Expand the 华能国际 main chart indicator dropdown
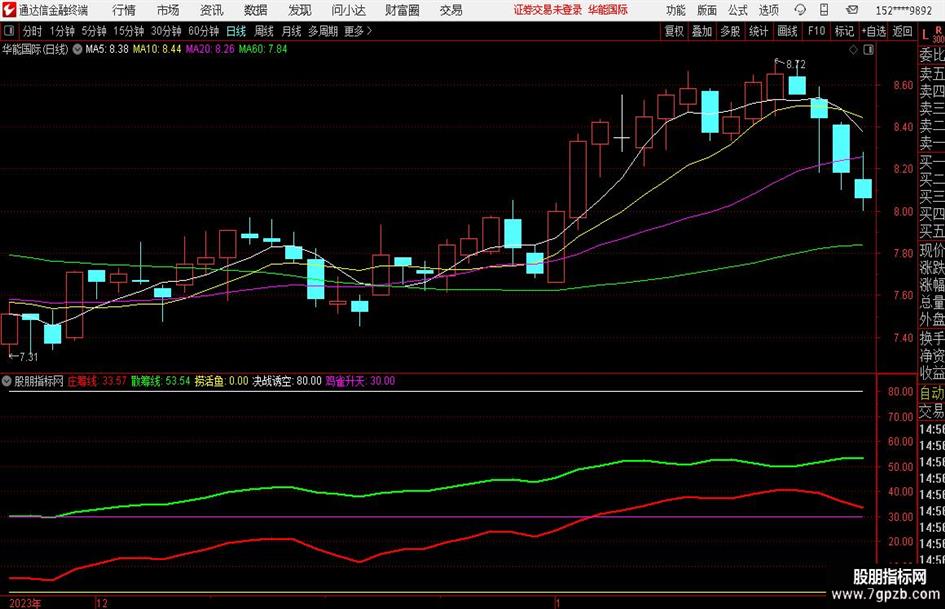945x609 pixels. point(77,49)
